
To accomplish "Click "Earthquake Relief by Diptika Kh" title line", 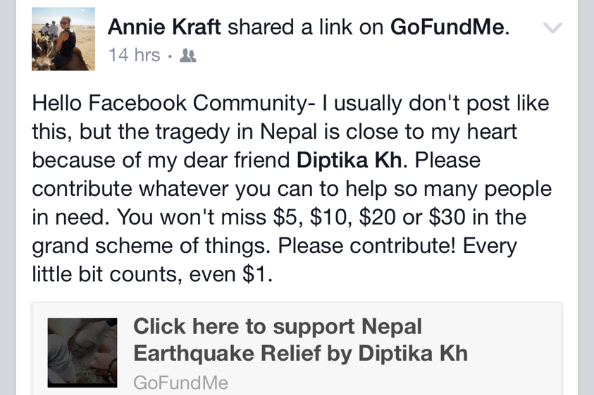I will pyautogui.click(x=300, y=354).
